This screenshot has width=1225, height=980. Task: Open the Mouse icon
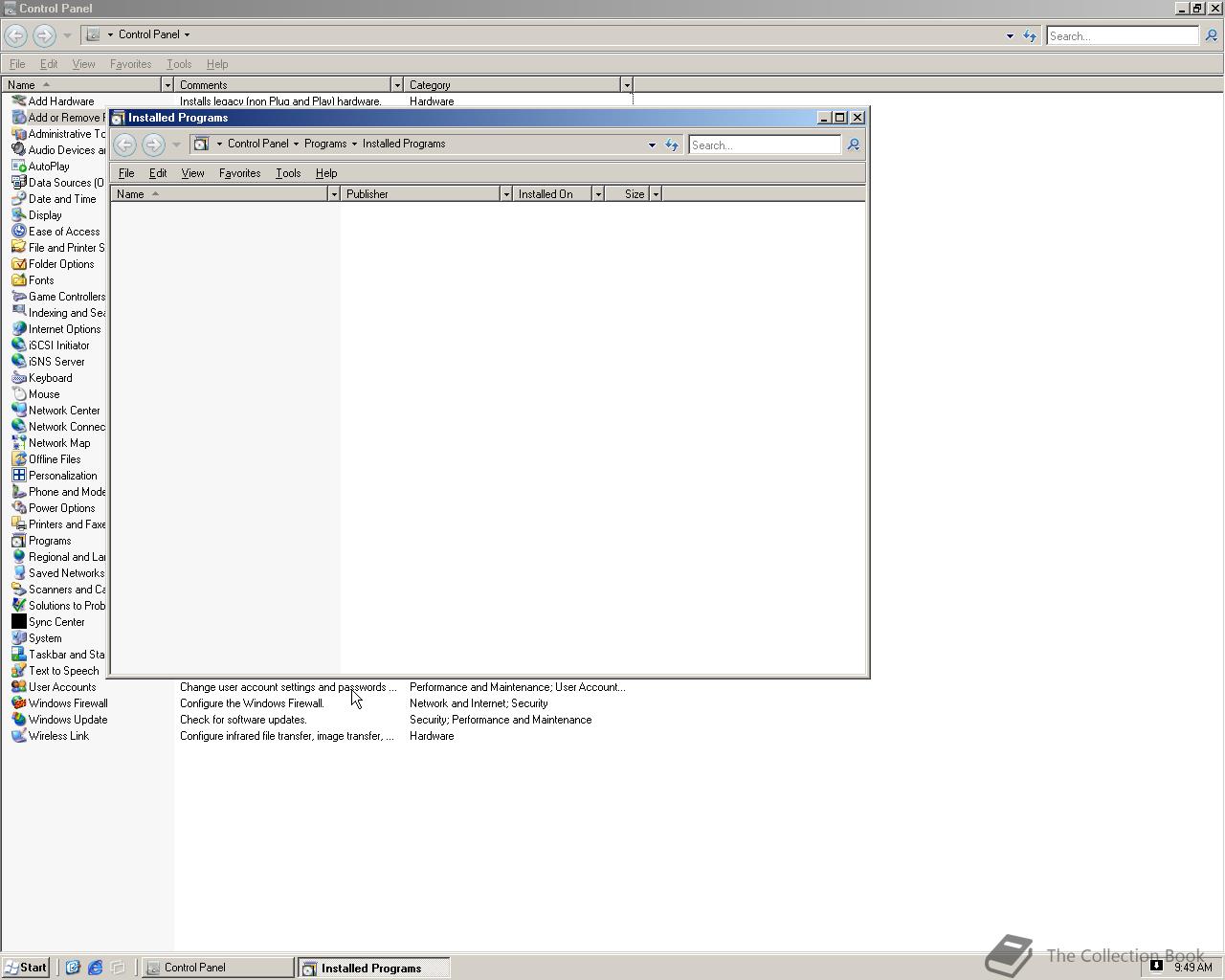(18, 394)
